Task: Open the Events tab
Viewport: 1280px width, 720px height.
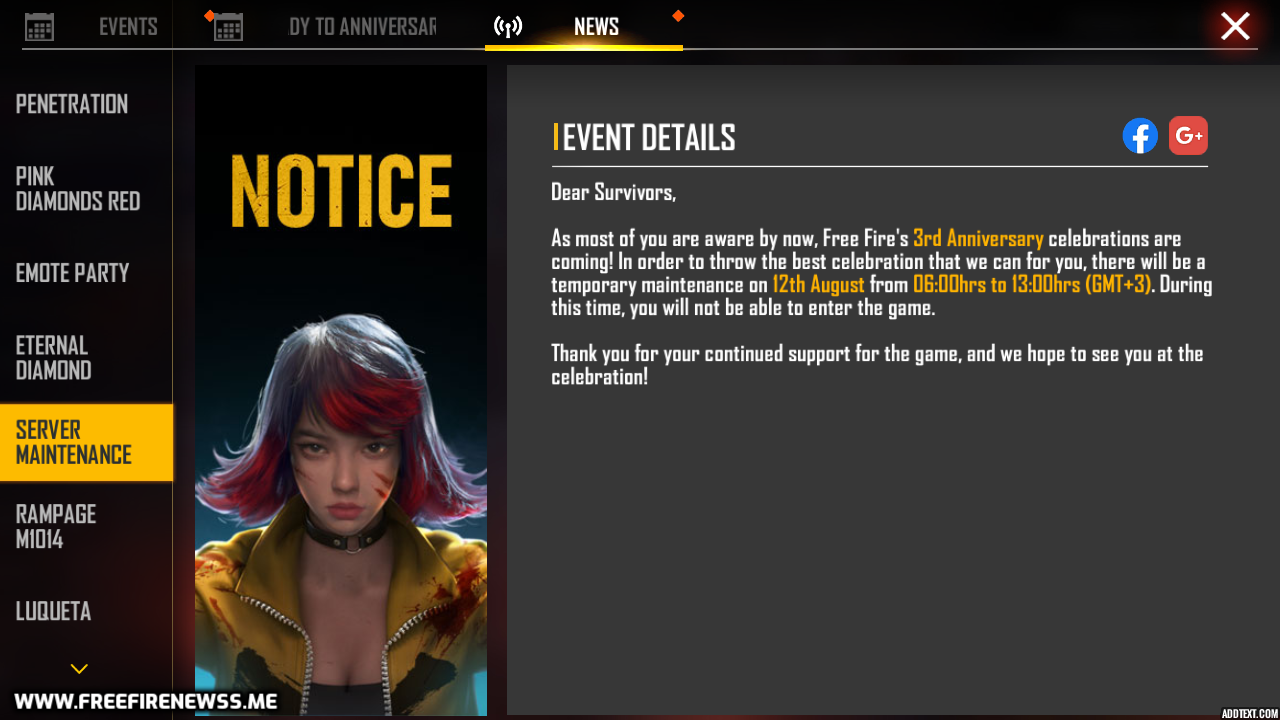Action: 128,27
